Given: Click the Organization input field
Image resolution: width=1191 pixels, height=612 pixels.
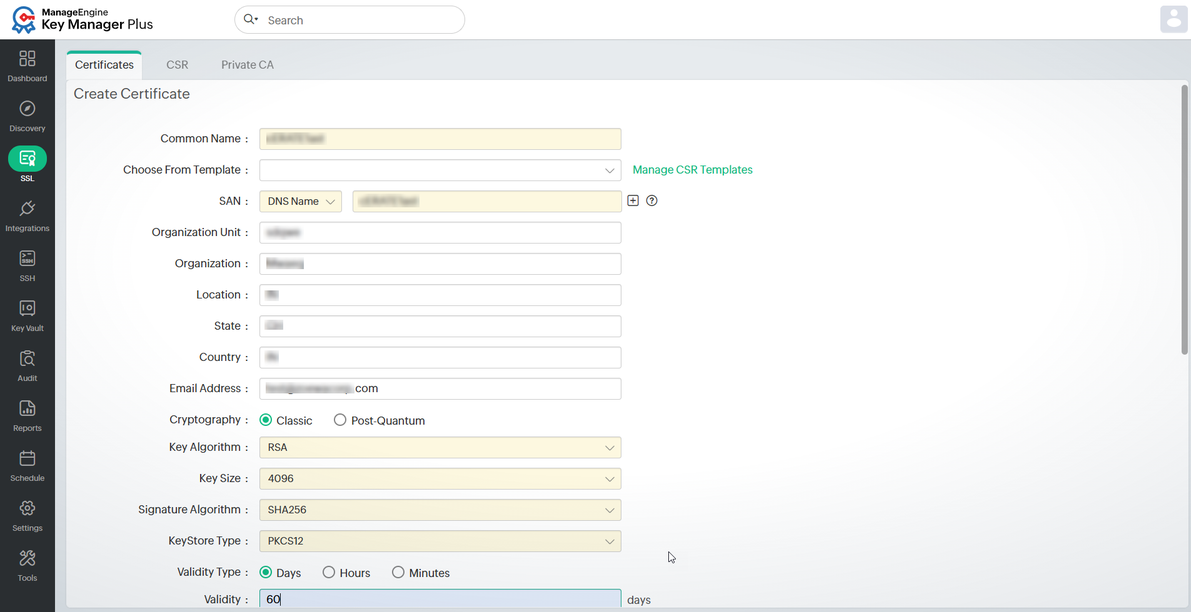Looking at the screenshot, I should click(x=440, y=263).
